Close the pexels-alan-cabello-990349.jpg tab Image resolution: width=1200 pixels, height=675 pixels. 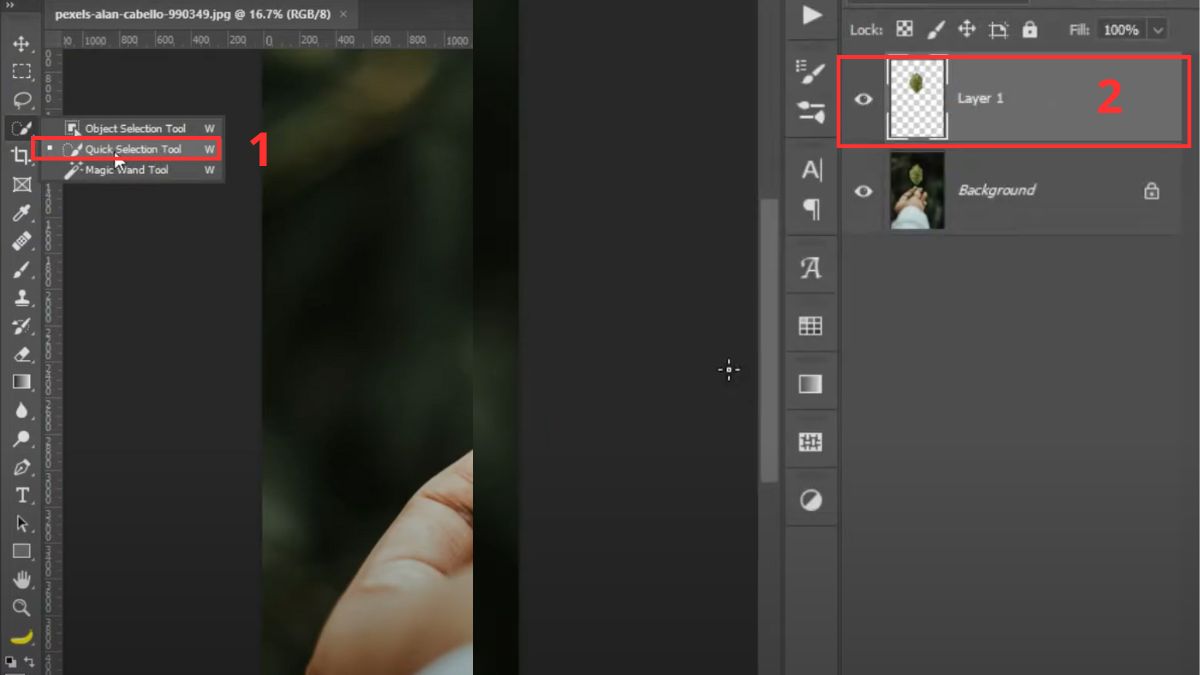[x=344, y=14]
